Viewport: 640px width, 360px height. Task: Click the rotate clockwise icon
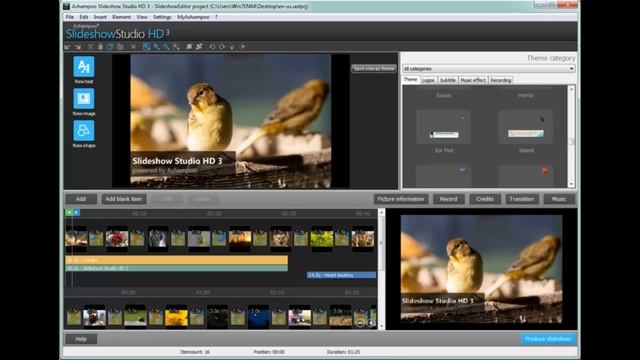tap(222, 47)
